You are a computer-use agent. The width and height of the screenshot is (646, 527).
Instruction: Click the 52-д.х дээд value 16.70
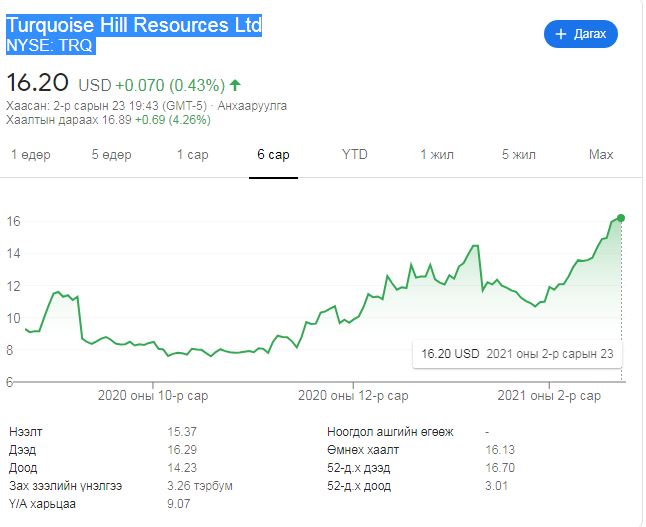click(x=500, y=468)
